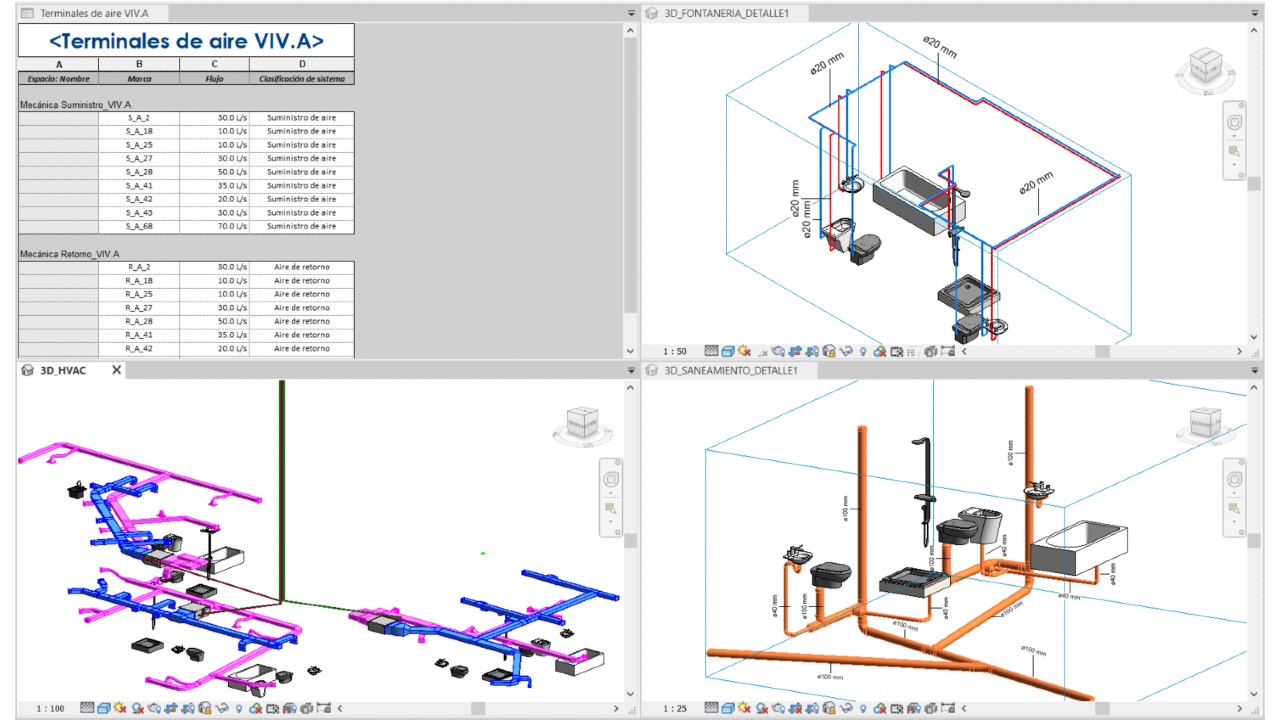Image resolution: width=1280 pixels, height=720 pixels.
Task: Open Visual Style options in 3D_HVAC view bar
Action: (104, 708)
